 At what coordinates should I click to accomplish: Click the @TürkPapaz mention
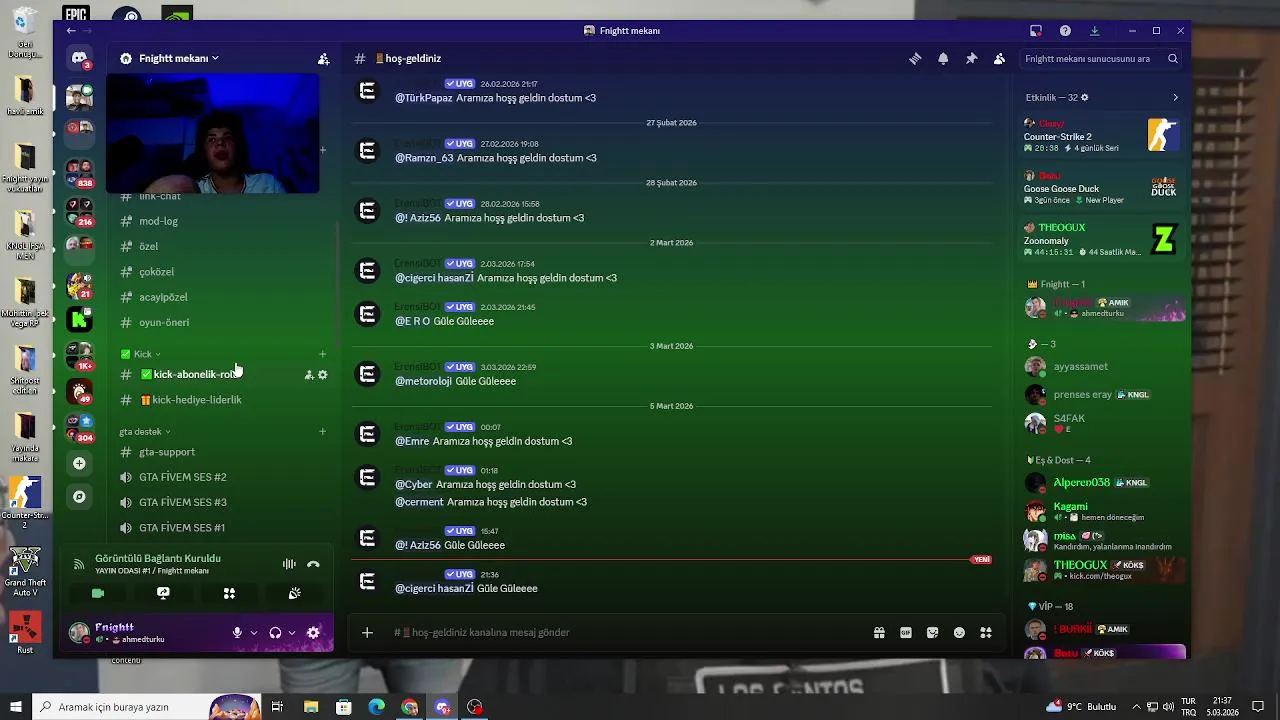point(424,98)
